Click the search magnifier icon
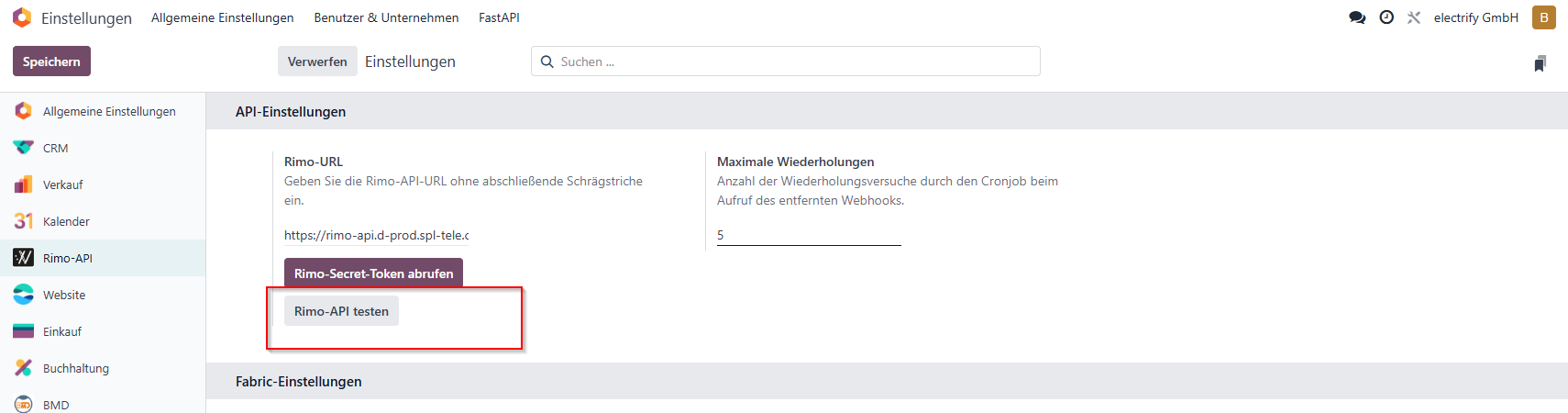This screenshot has width=1568, height=413. coord(547,61)
